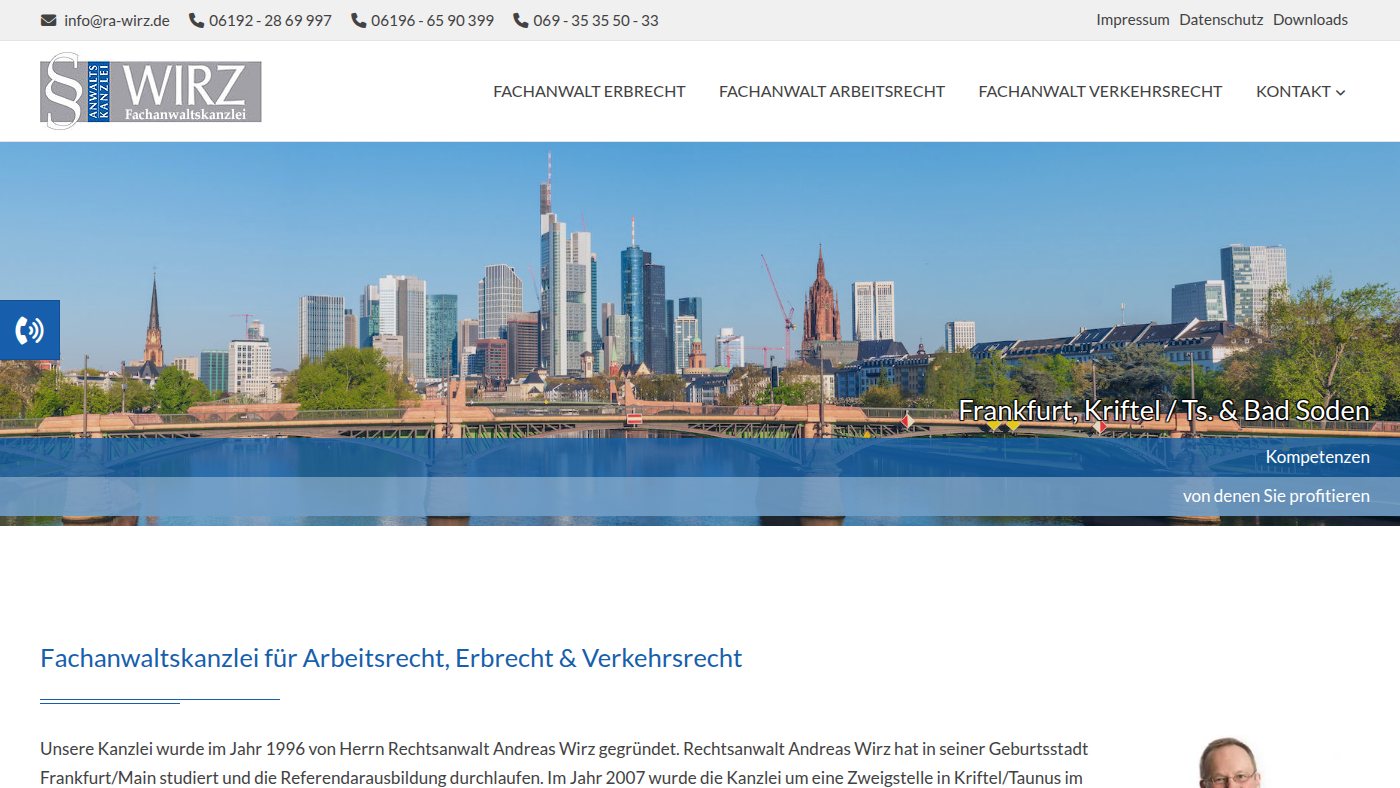Image resolution: width=1400 pixels, height=788 pixels.
Task: Click the heading 'Fachanwaltskanzlei für Arbeitsrecht, Erbrecht & Verkehrsrecht'
Action: [391, 658]
